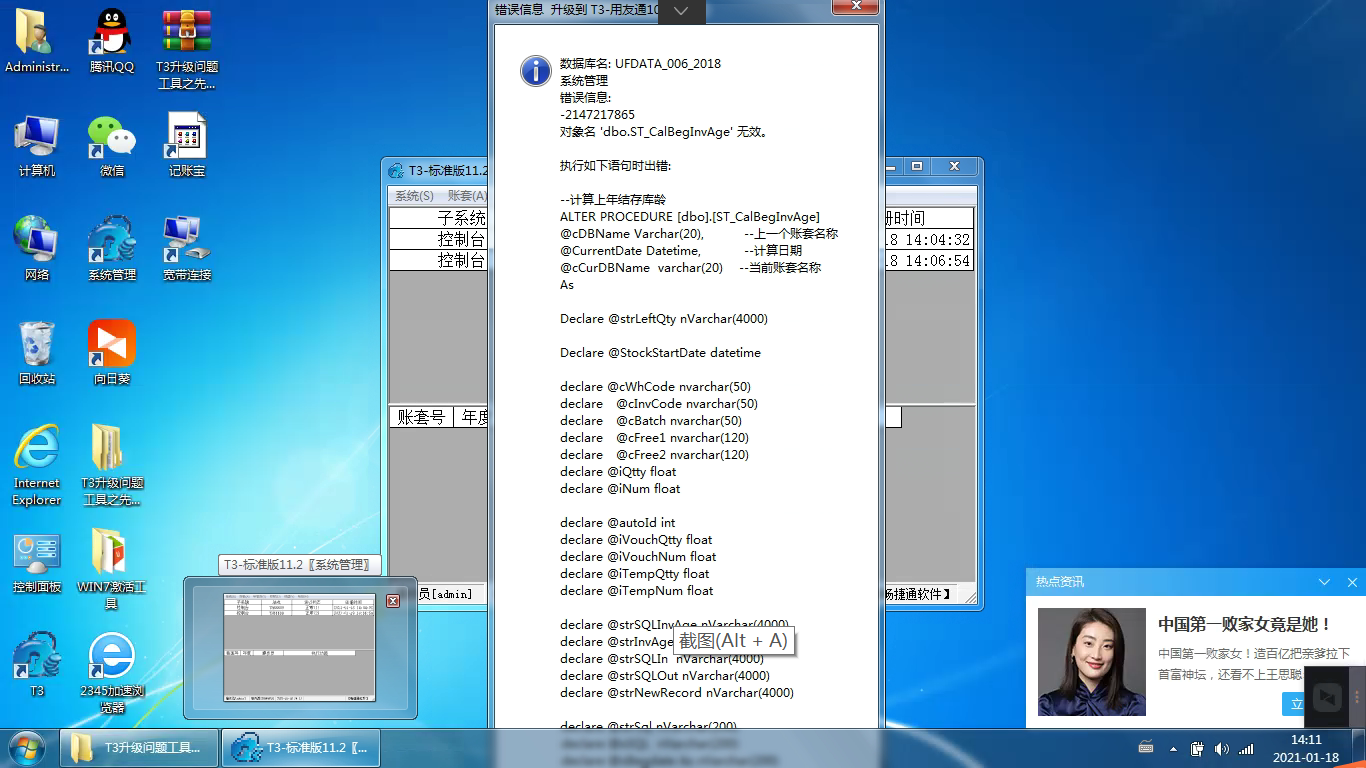Viewport: 1366px width, 768px height.
Task: Maximize the T3-标准版11.2 window
Action: pos(916,166)
